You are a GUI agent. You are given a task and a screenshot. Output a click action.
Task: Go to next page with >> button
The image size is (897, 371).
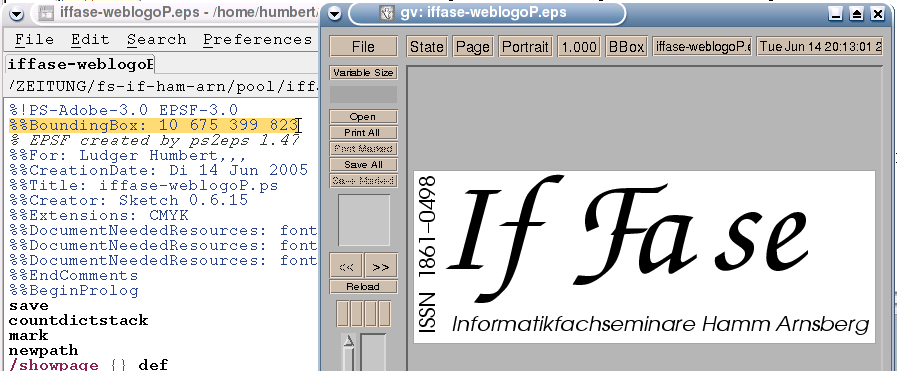(380, 266)
